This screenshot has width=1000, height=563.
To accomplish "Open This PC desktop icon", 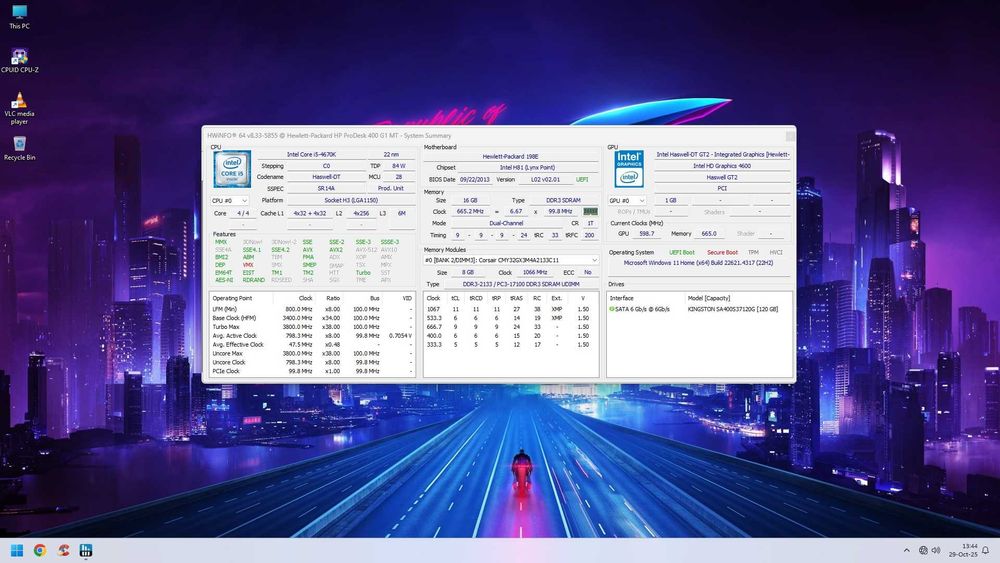I will point(19,17).
